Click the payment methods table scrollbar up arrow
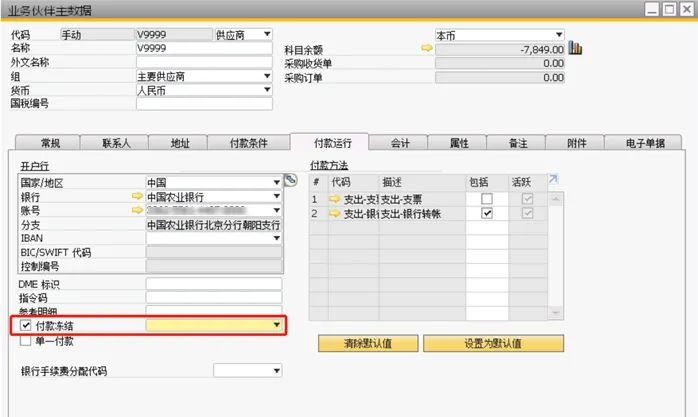This screenshot has height=417, width=698. pyautogui.click(x=555, y=199)
